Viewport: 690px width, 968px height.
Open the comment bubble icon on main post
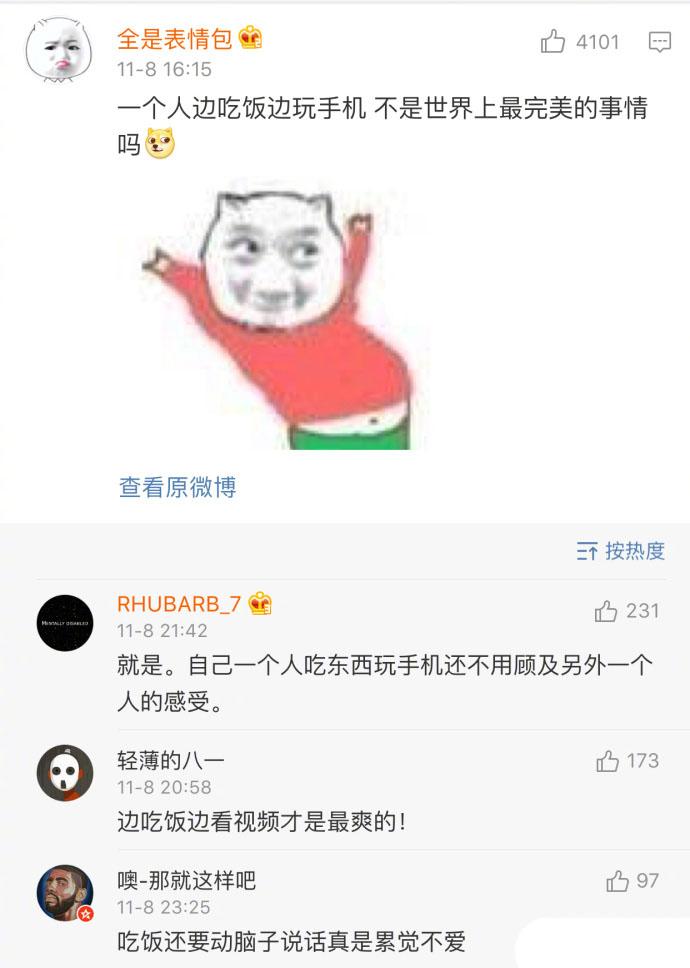659,42
